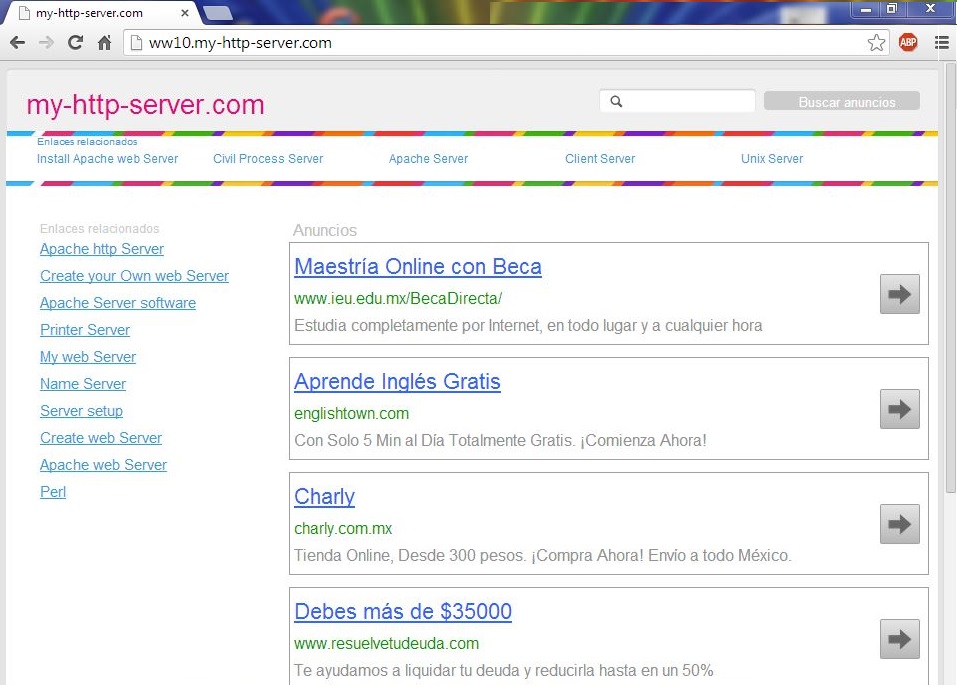Click the browser Forward arrow

[x=46, y=43]
